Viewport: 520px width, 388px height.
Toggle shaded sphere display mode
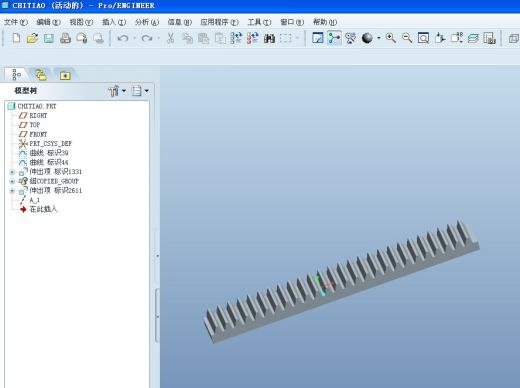(367, 38)
